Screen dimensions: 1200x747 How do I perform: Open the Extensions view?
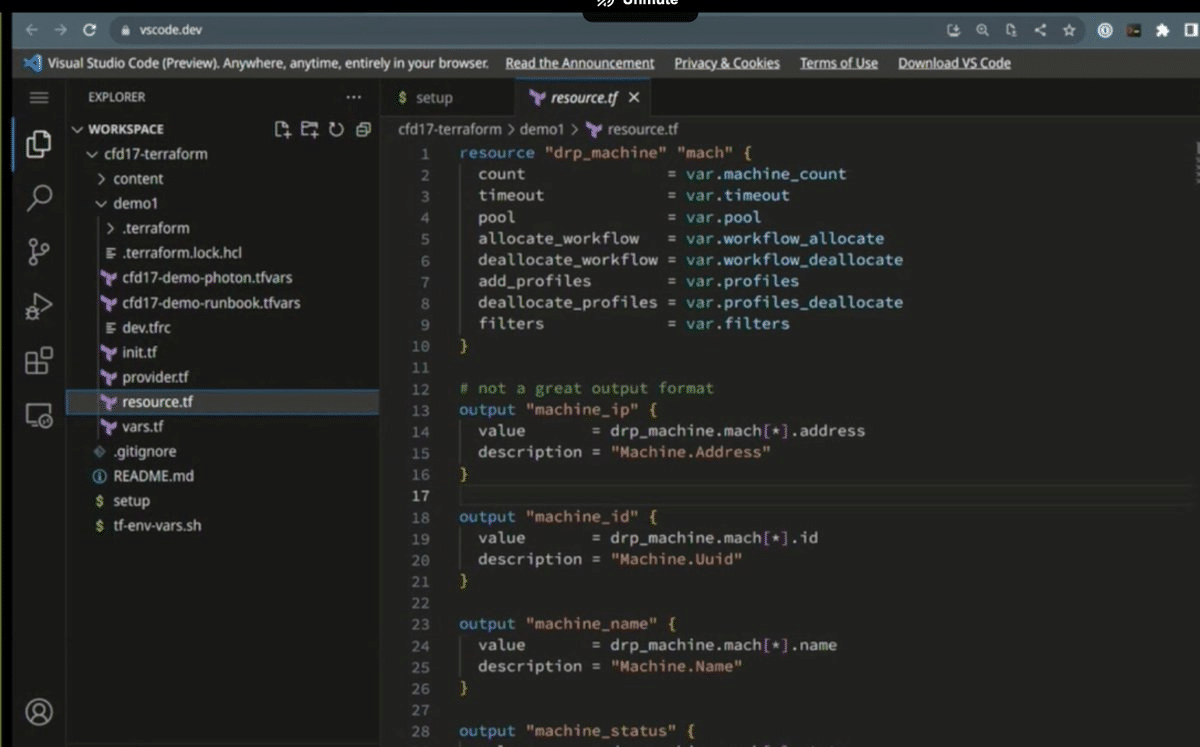click(x=39, y=360)
